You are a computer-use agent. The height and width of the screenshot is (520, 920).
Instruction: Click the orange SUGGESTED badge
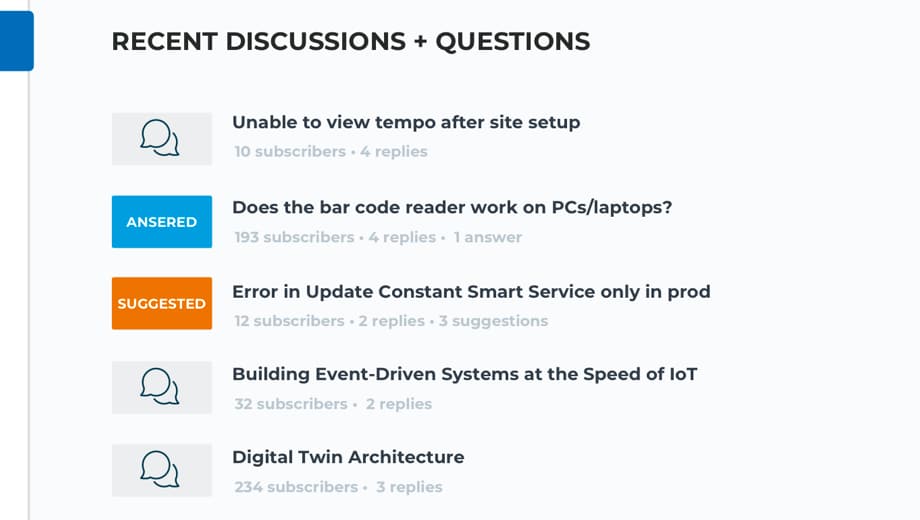tap(161, 303)
